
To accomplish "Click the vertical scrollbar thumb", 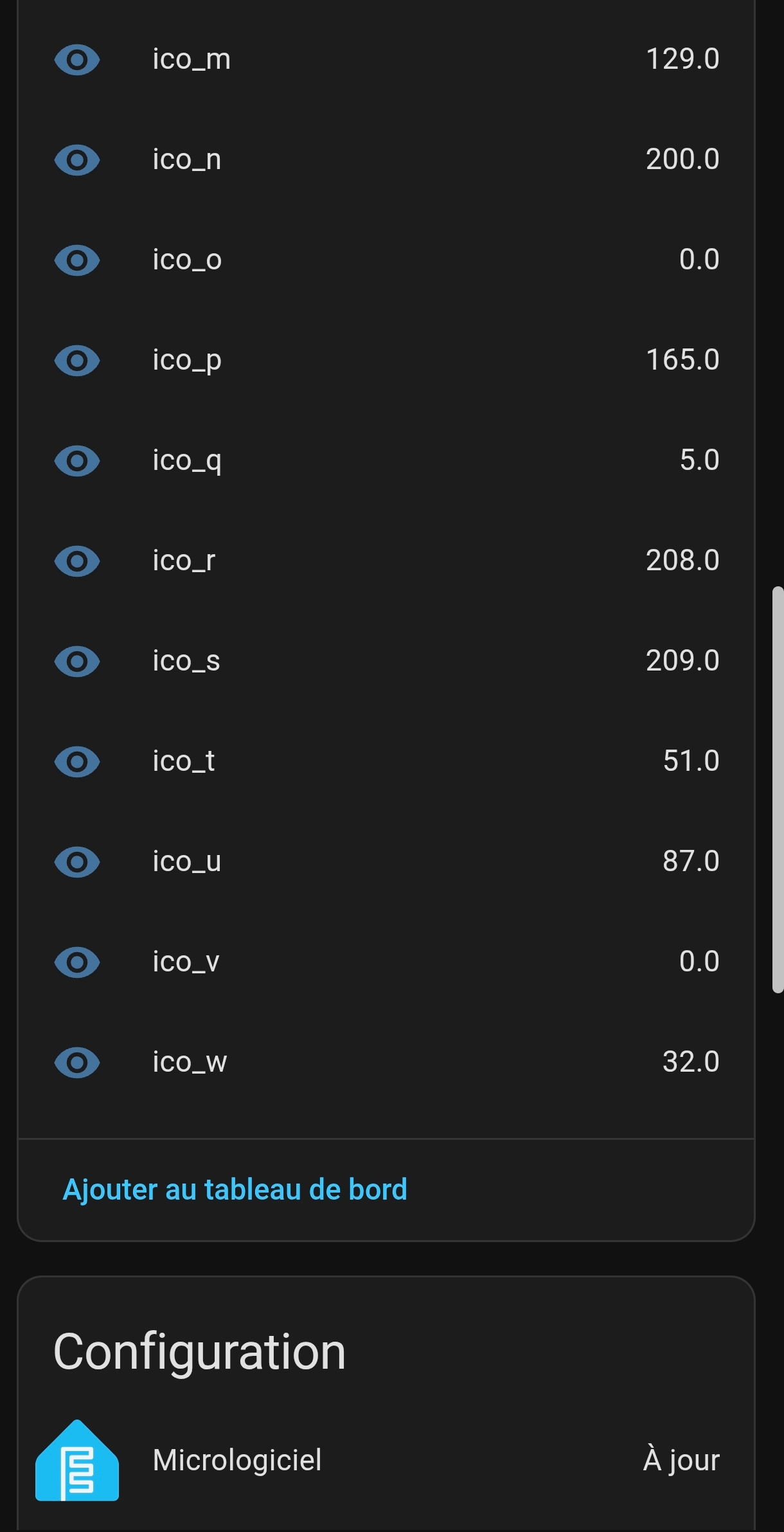I will tap(778, 789).
